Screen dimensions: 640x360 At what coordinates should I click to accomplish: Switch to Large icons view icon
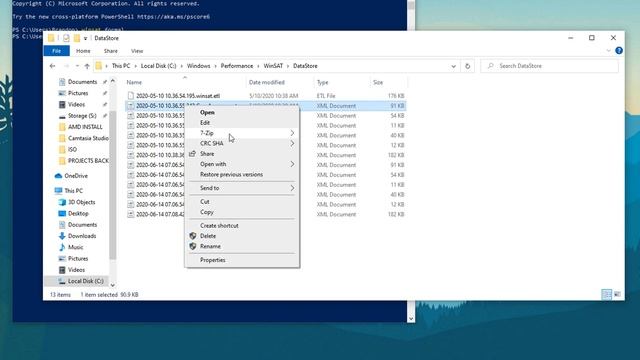point(618,294)
